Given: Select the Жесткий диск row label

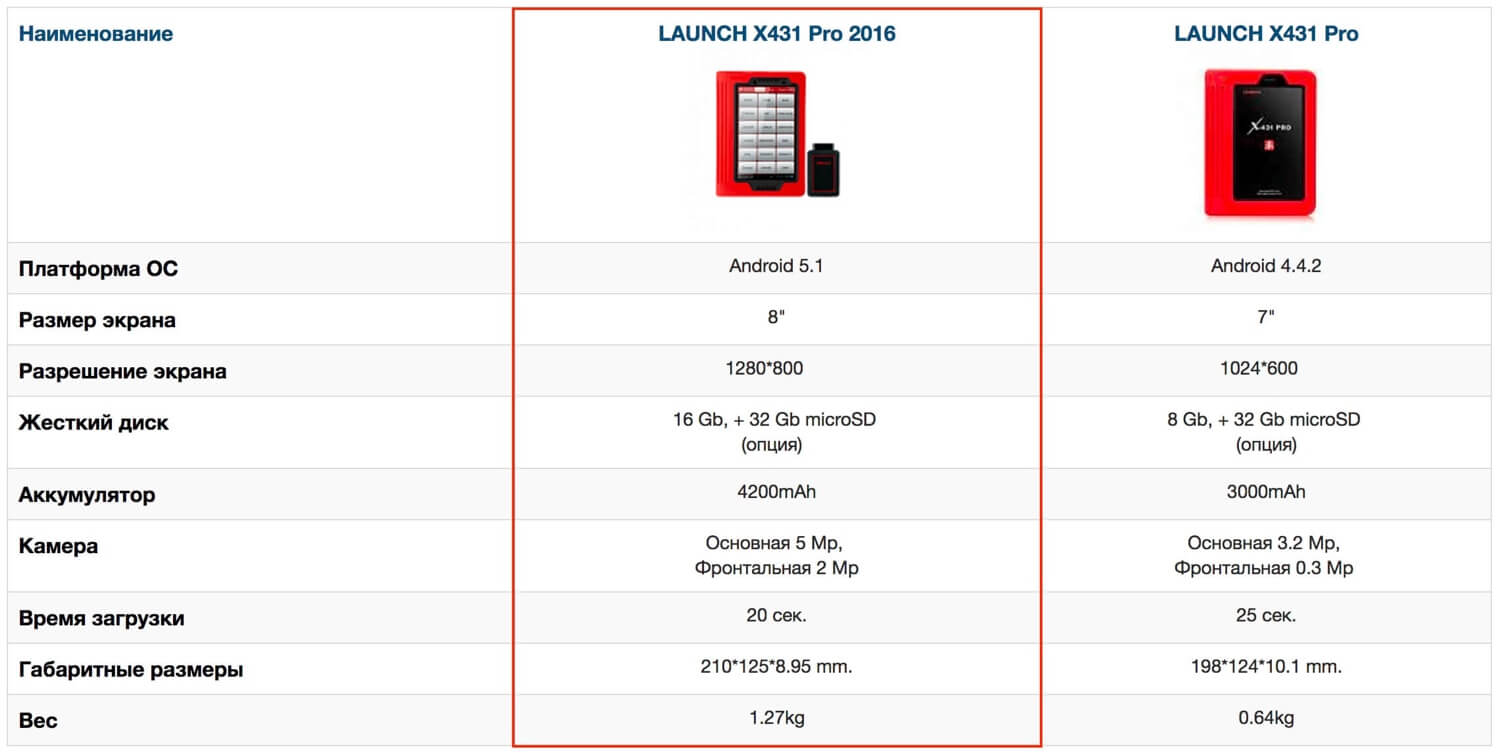Looking at the screenshot, I should pyautogui.click(x=94, y=423).
